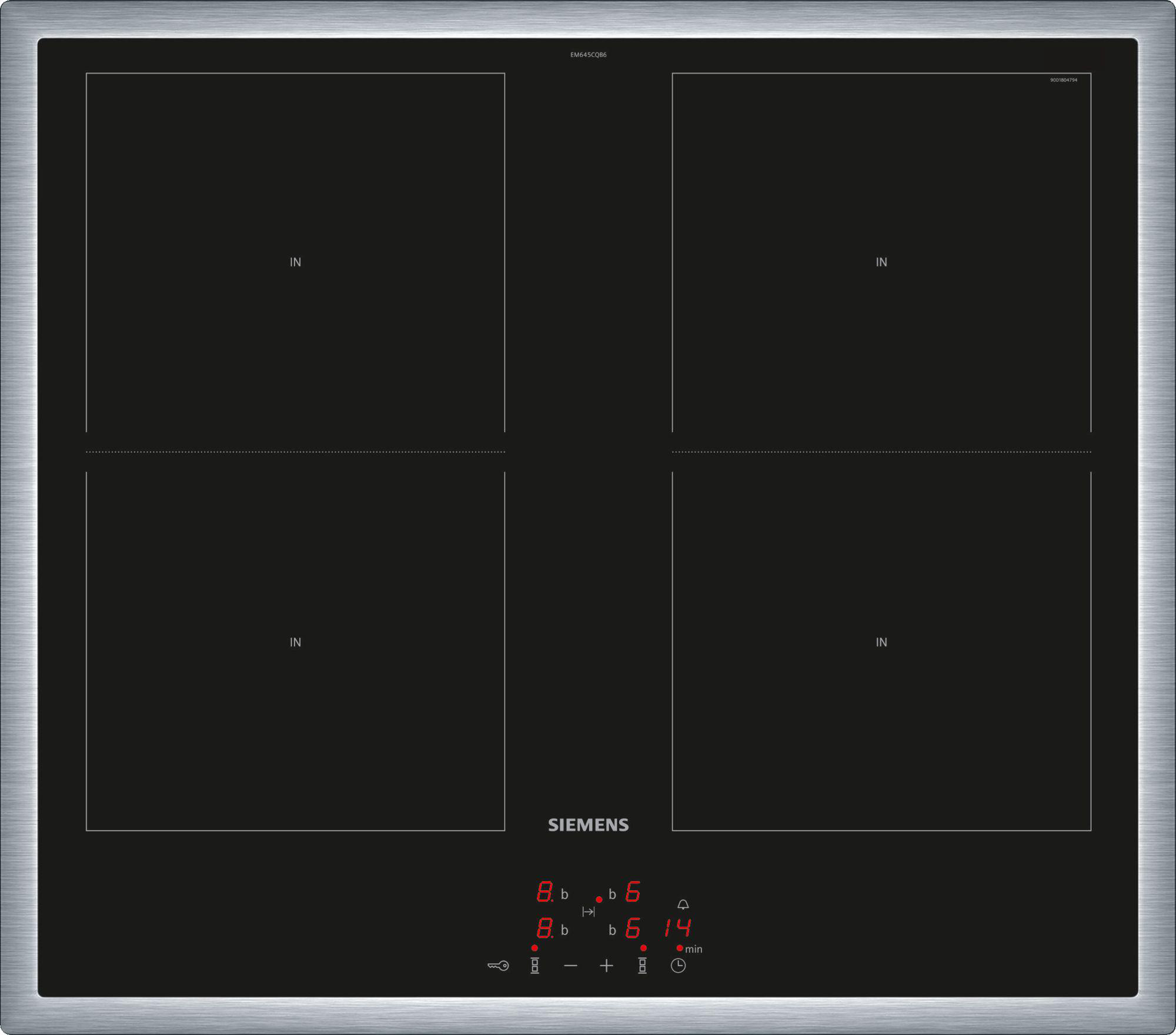Viewport: 1176px width, 1035px height.
Task: Tap the red dot above the left flex icon
Action: click(x=534, y=948)
